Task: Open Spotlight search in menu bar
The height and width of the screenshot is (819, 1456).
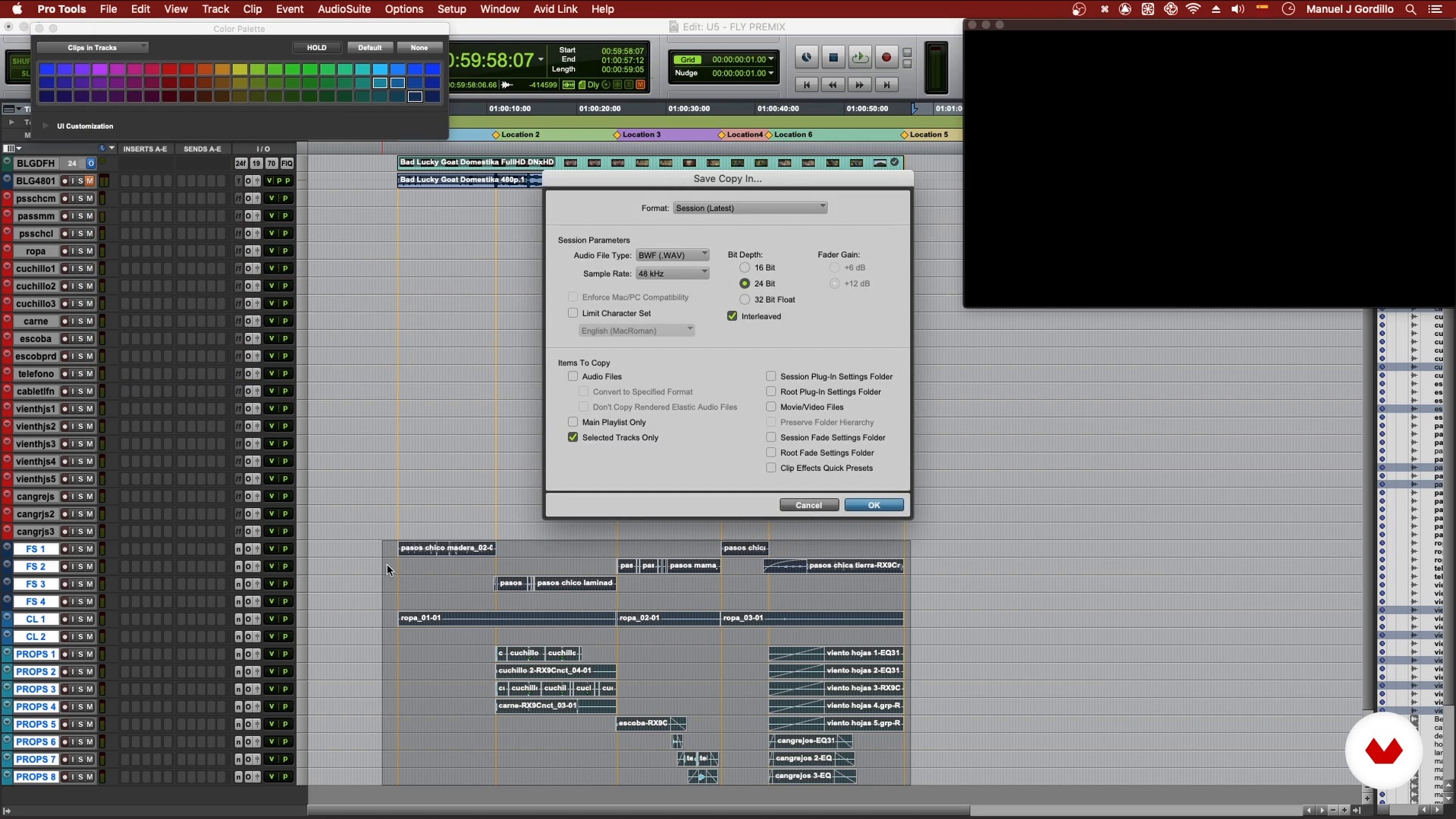Action: point(1410,9)
